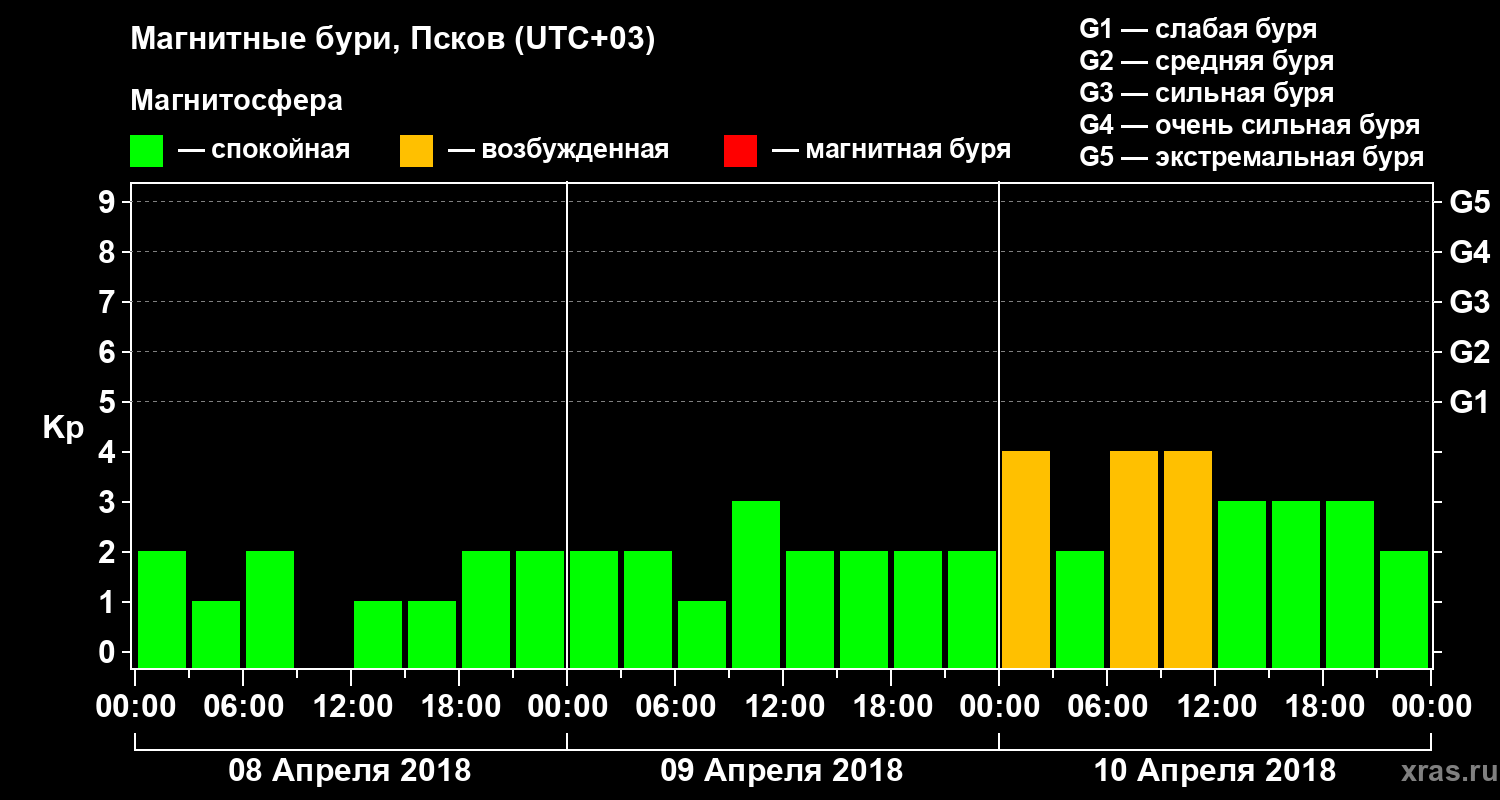Click the '18:00' time label under 08 Апреля

(459, 707)
